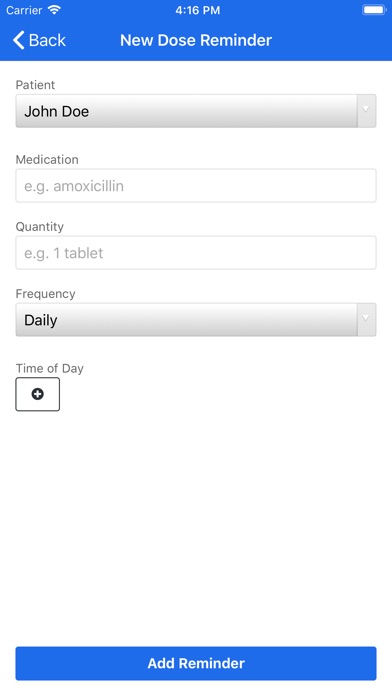This screenshot has width=392, height=696.
Task: Open the Daily frequency selector
Action: coord(196,320)
